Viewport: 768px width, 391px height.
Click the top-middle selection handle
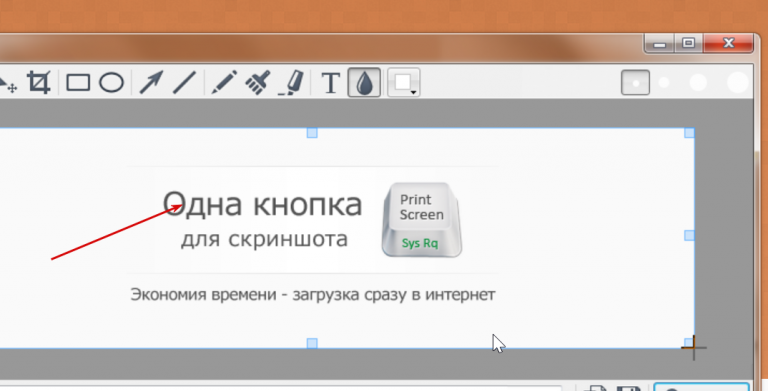pos(312,133)
